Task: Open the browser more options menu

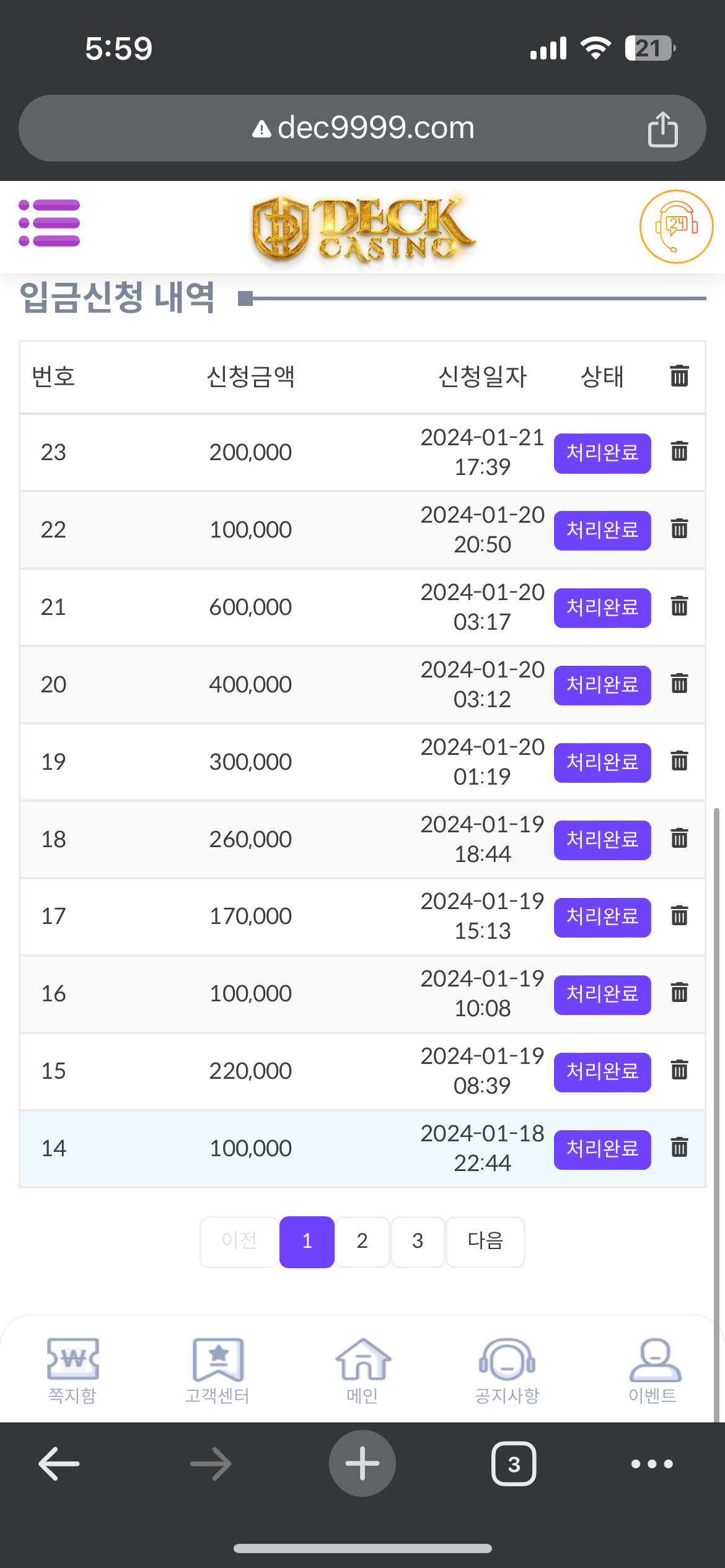Action: tap(652, 1464)
